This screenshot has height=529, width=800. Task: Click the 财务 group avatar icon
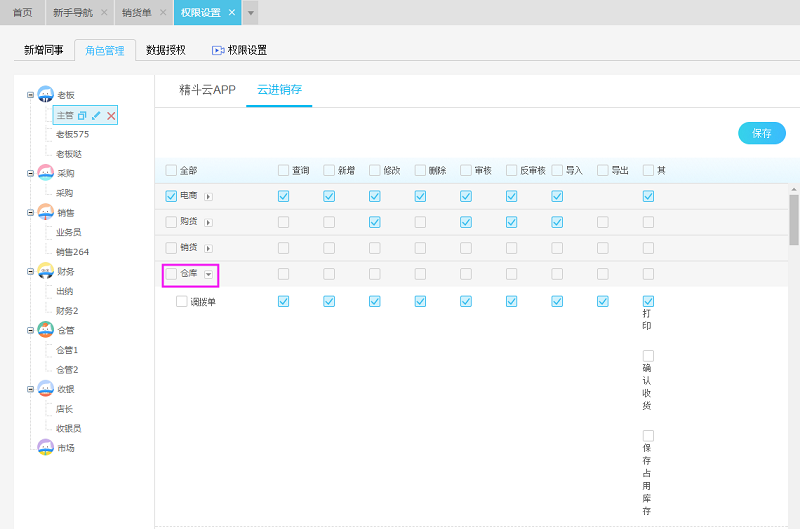pos(45,271)
